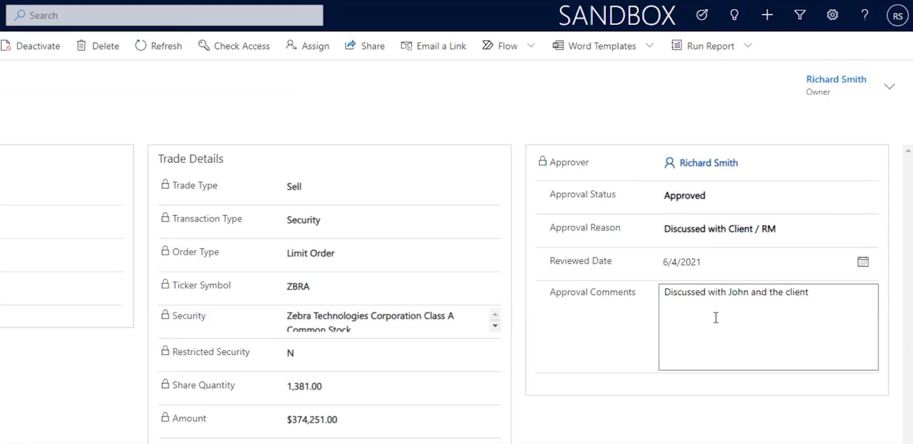Viewport: 913px width, 444px height.
Task: Click the Approver person icon
Action: point(670,163)
